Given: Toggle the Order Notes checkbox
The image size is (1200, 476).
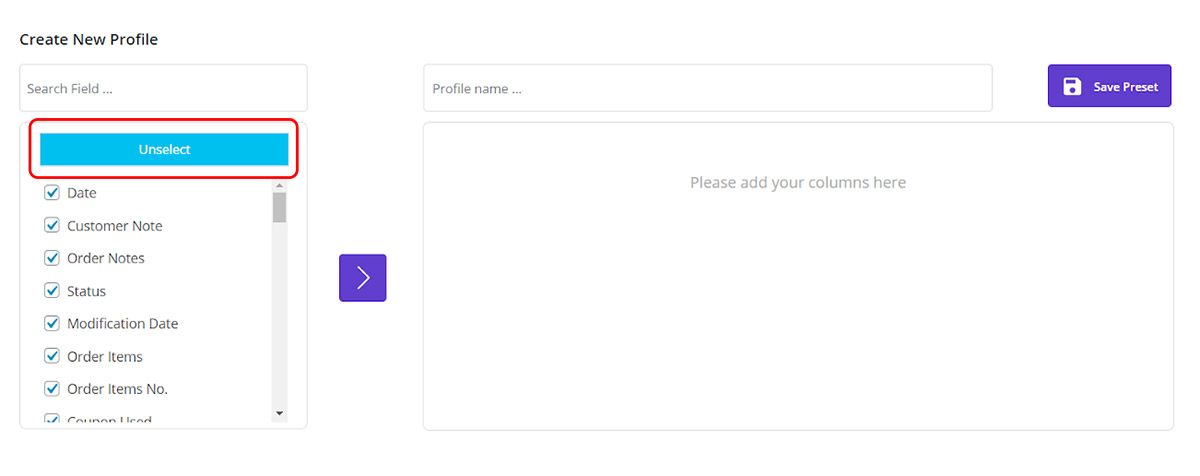Looking at the screenshot, I should (53, 258).
